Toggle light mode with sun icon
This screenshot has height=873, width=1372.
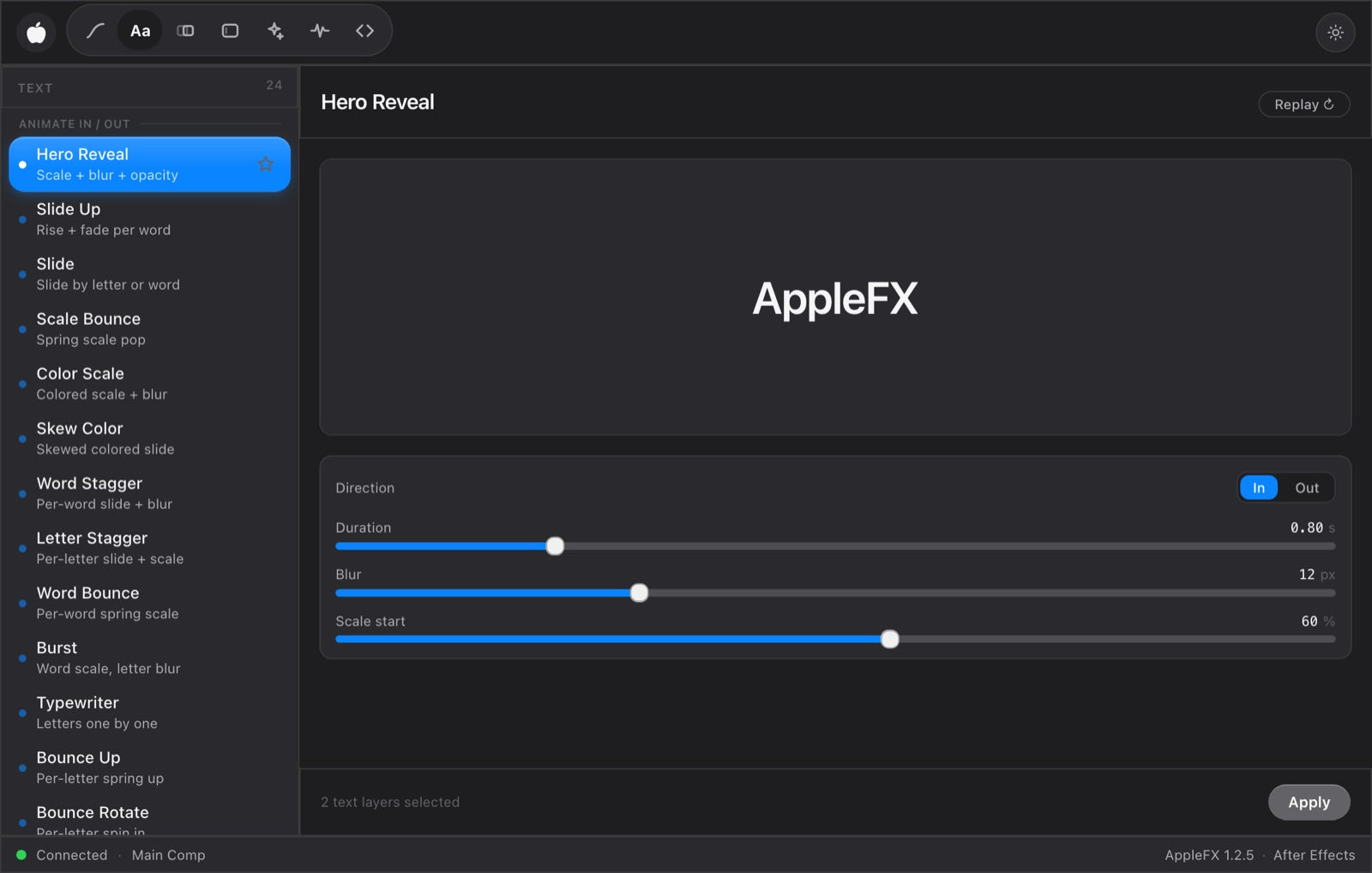click(x=1335, y=33)
